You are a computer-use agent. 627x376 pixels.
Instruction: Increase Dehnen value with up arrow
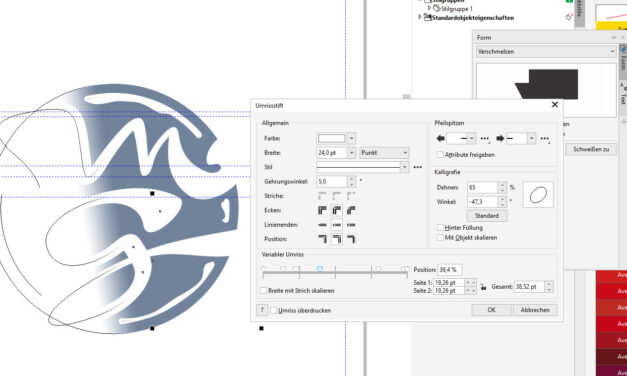[x=502, y=185]
